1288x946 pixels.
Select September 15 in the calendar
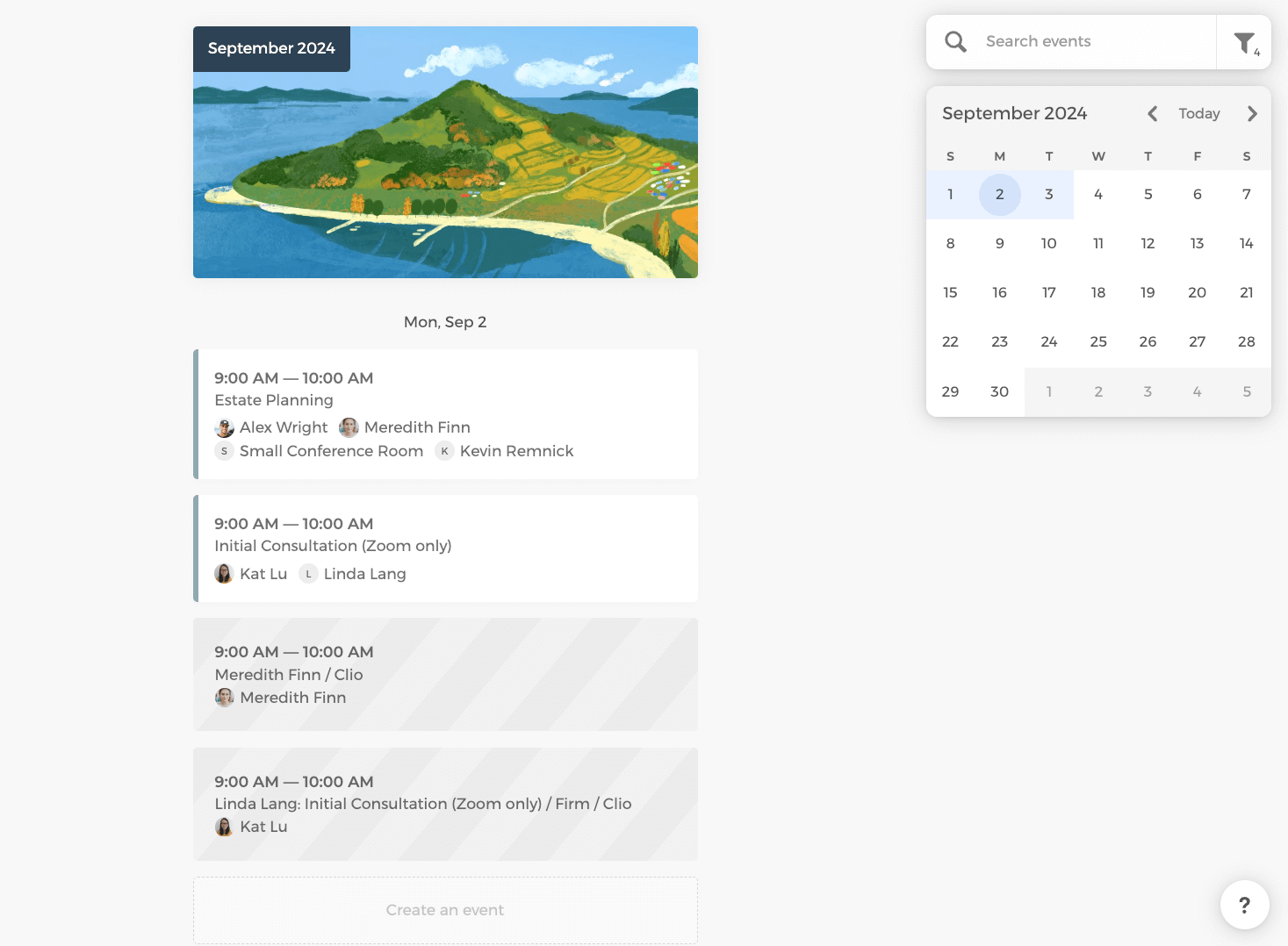pos(950,292)
